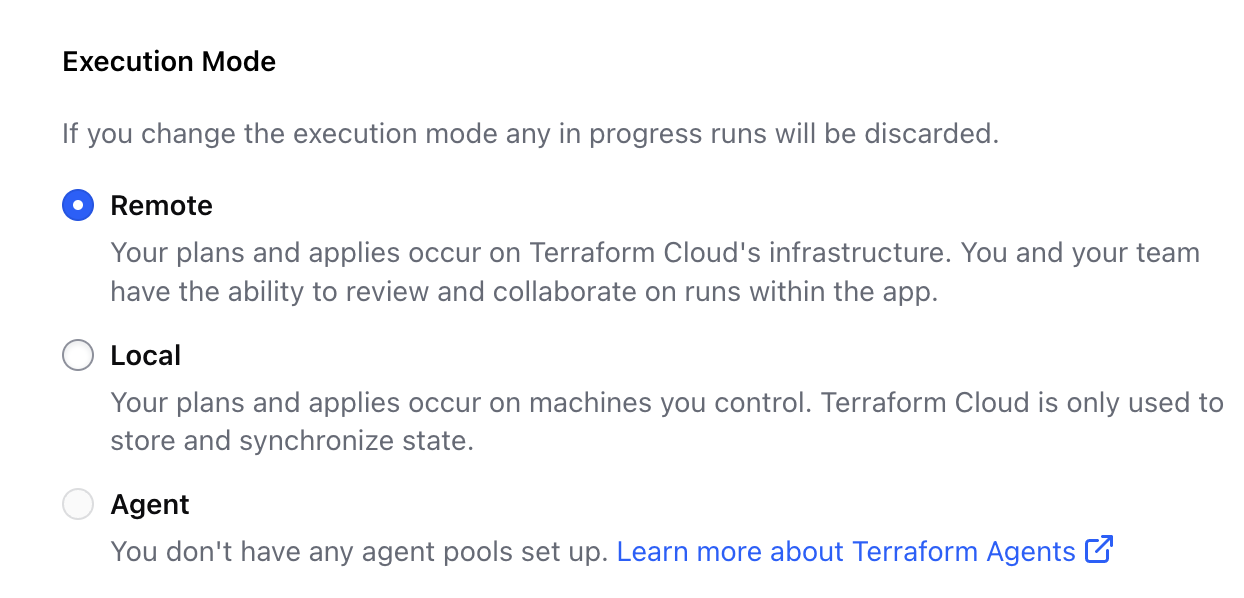Select the Remote execution mode radio button
Screen dimensions: 1244x598
point(78,205)
